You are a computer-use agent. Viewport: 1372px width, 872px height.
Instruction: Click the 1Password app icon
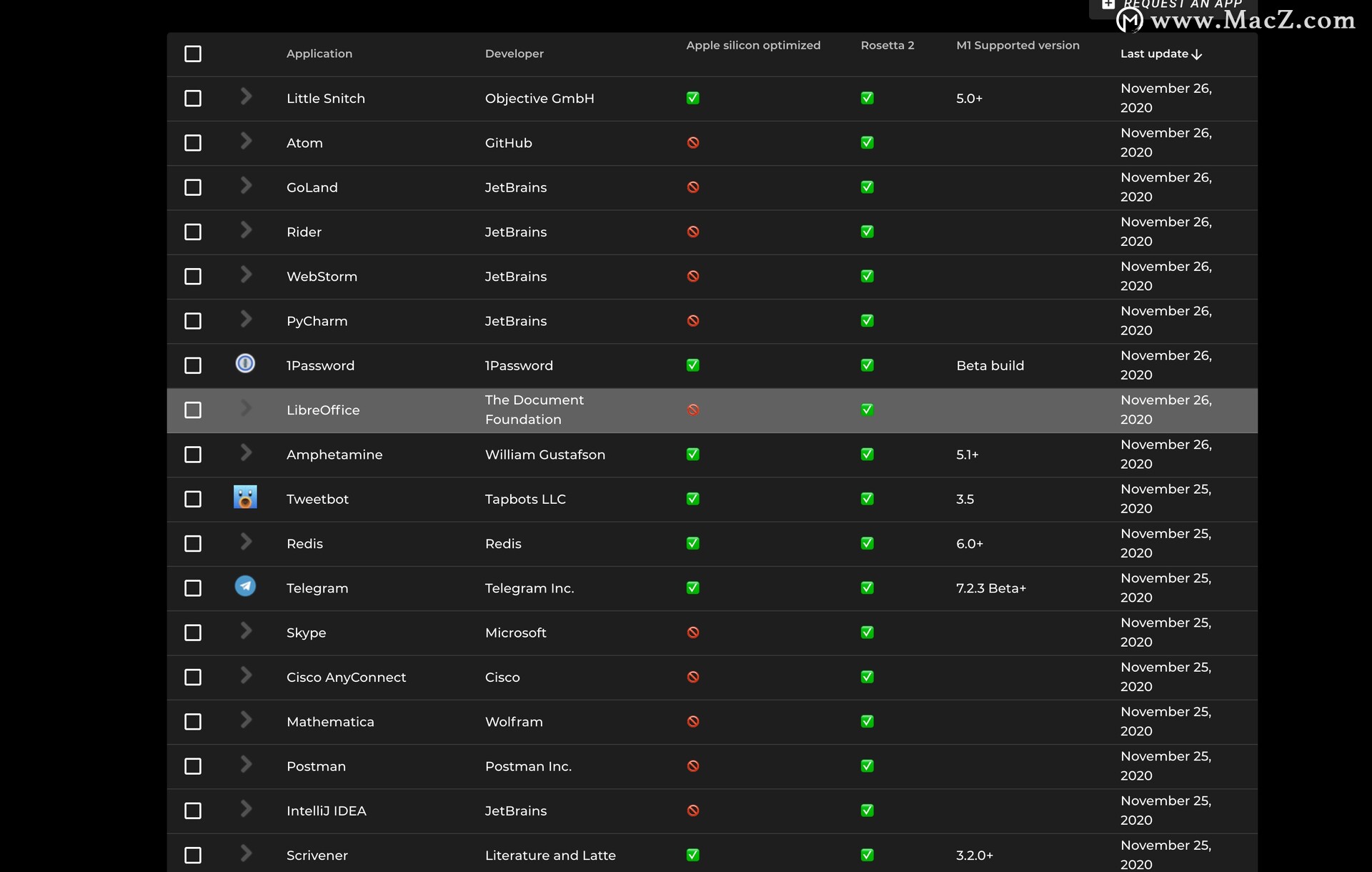coord(245,364)
